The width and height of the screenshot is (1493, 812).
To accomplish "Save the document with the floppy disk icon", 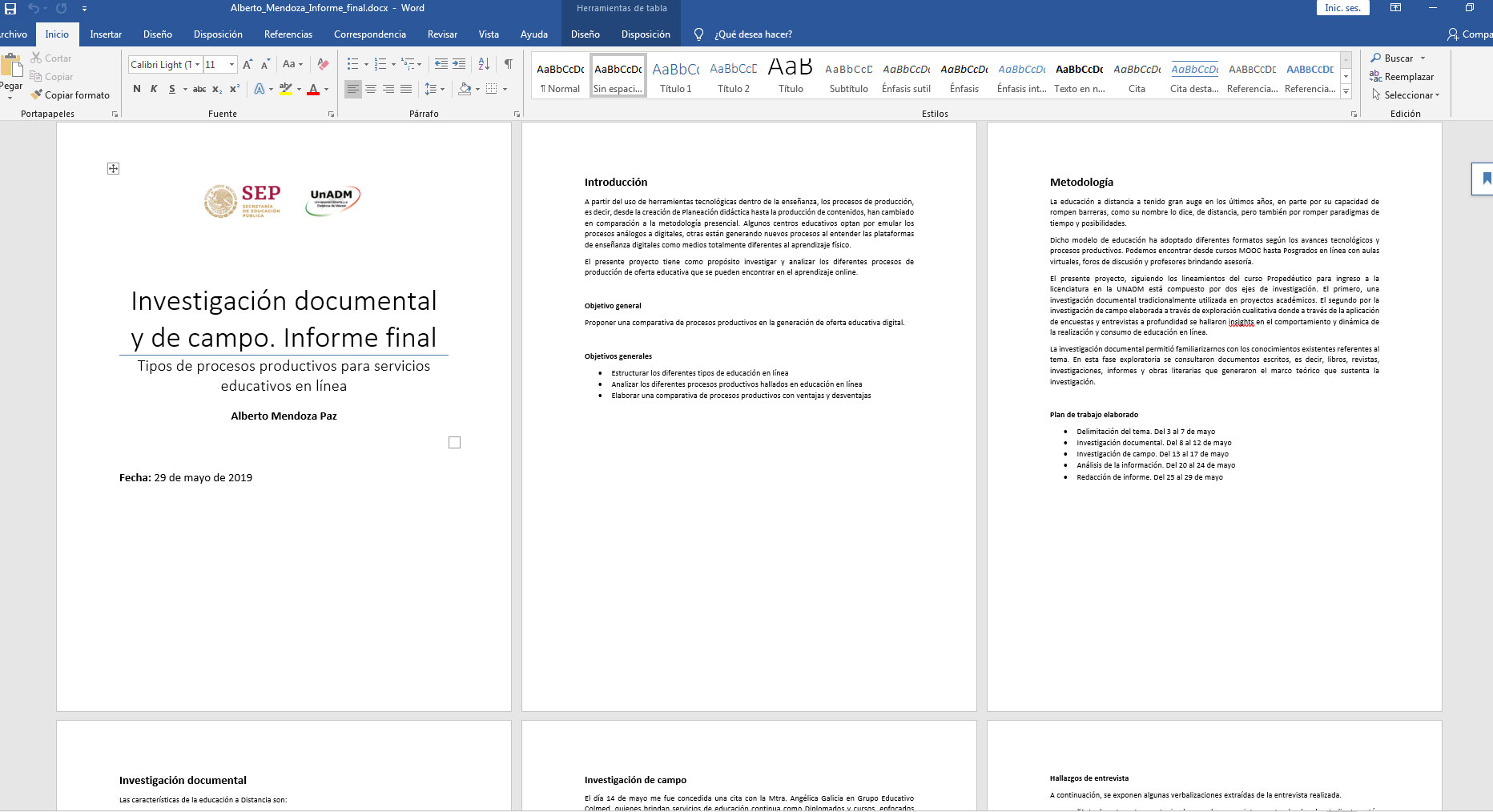I will [x=10, y=8].
